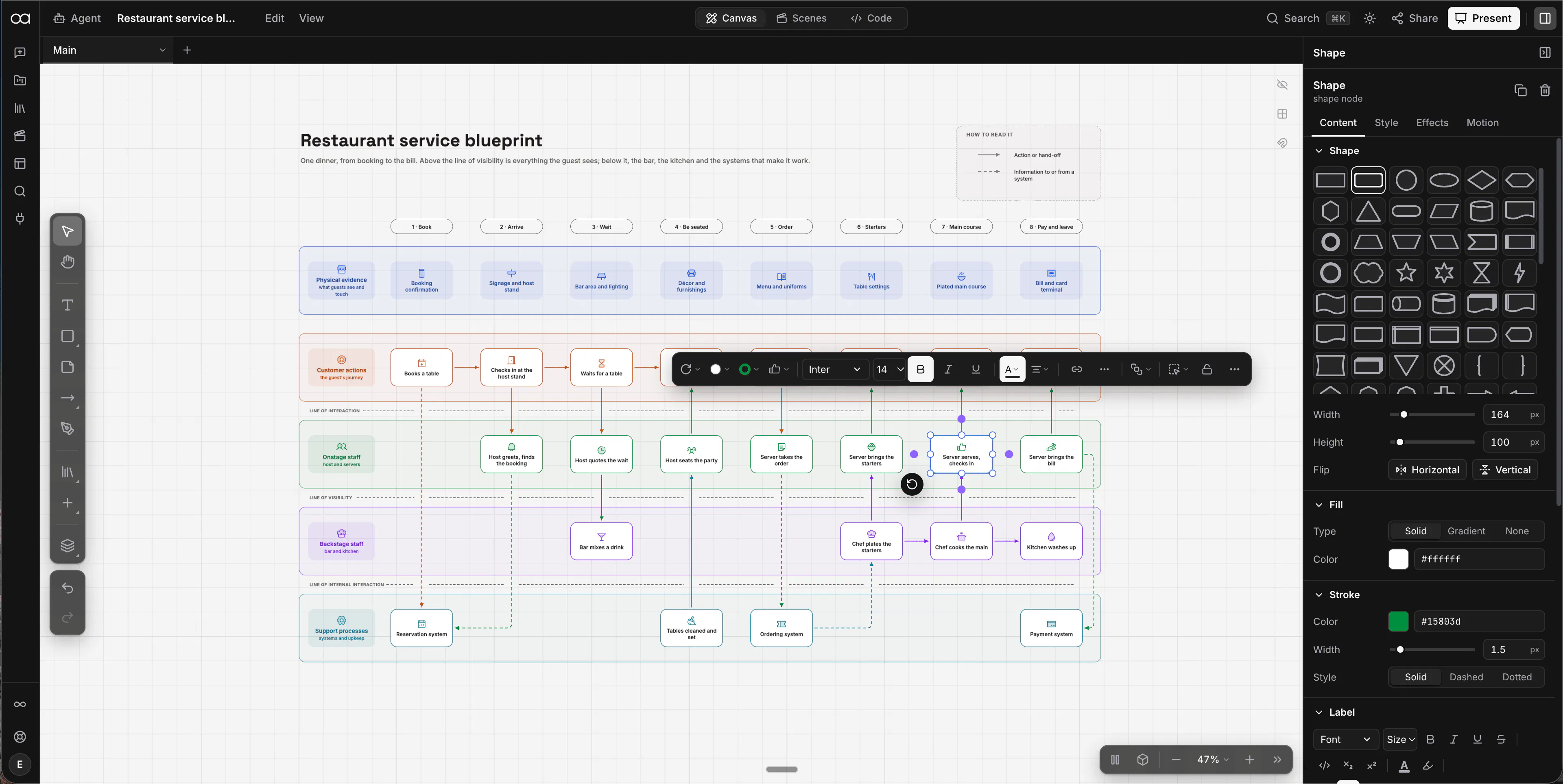
Task: Open the Edit menu
Action: point(274,18)
